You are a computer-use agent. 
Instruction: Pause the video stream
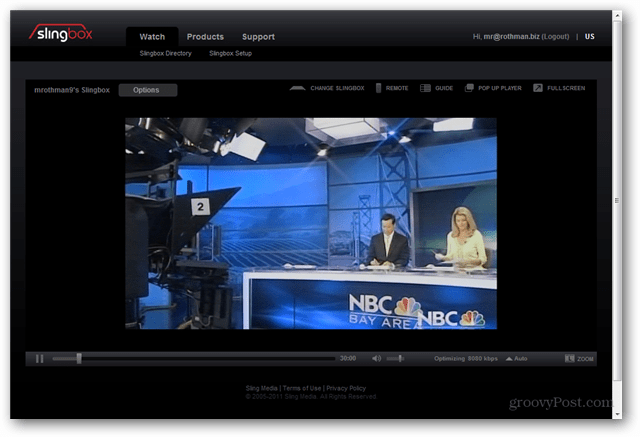(x=40, y=359)
